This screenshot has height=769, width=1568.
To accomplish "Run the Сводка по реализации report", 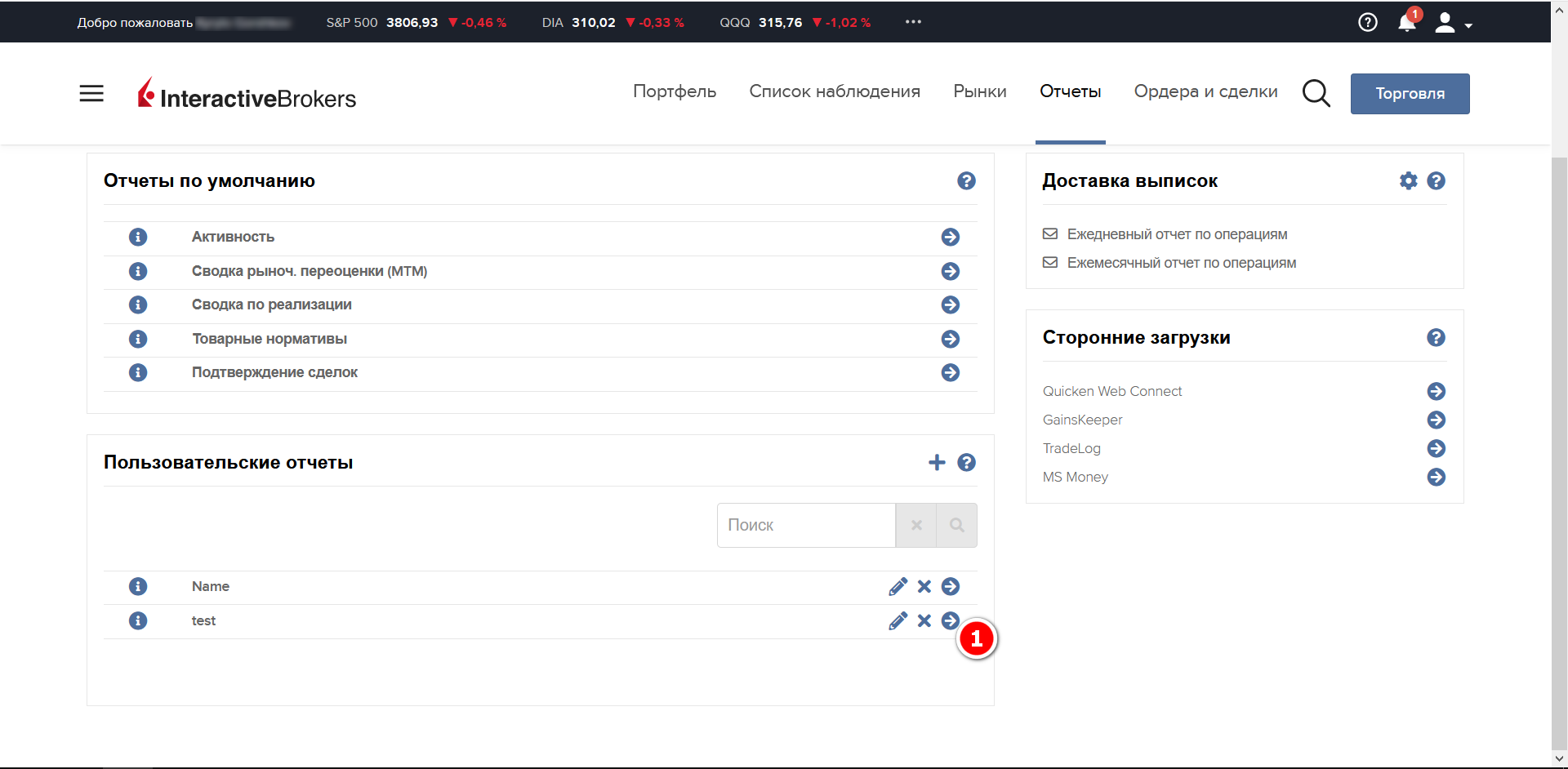I will [950, 305].
